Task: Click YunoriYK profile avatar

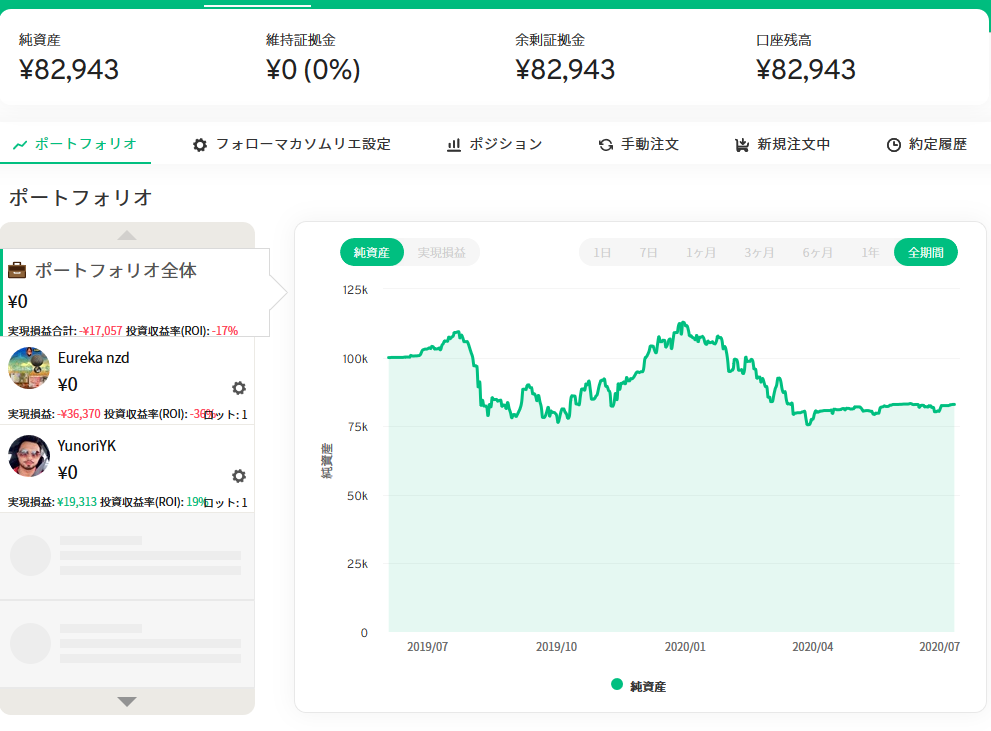Action: click(x=29, y=456)
